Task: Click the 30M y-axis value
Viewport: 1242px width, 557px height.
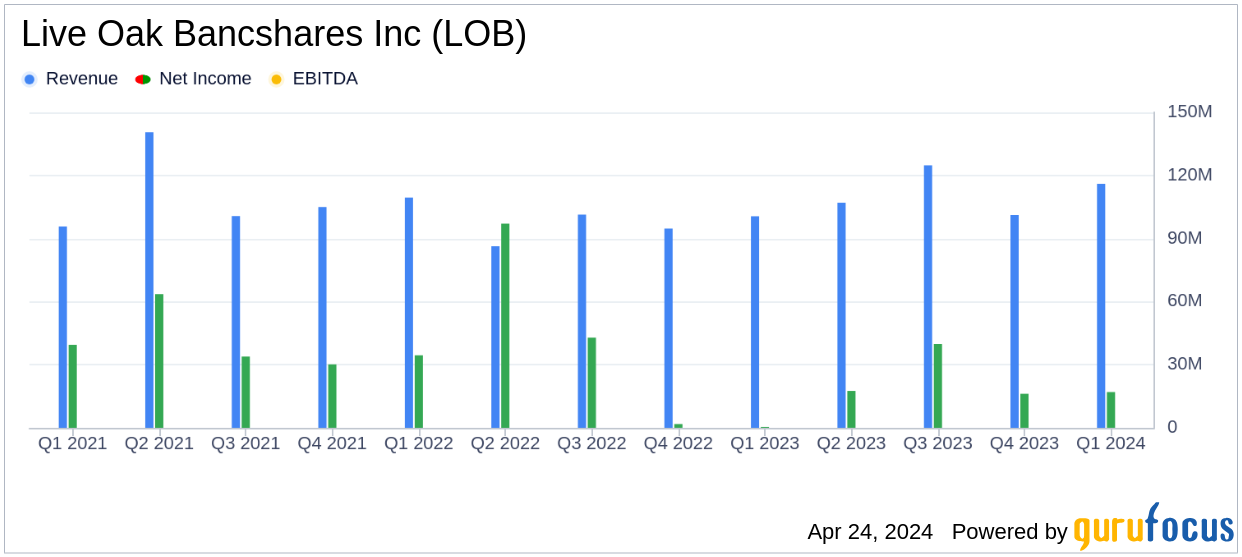Action: 1184,364
